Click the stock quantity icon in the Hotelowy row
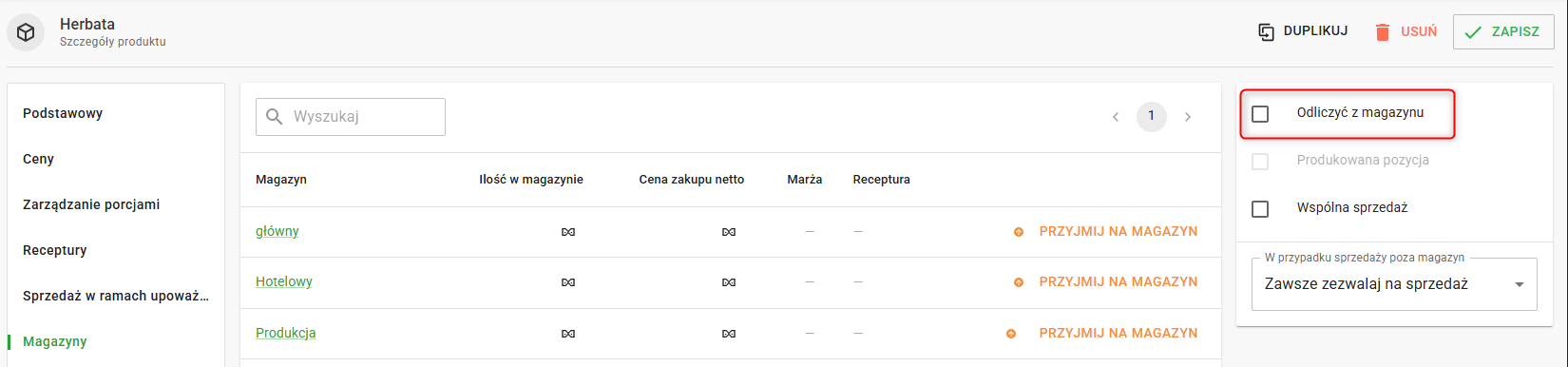 pos(568,282)
